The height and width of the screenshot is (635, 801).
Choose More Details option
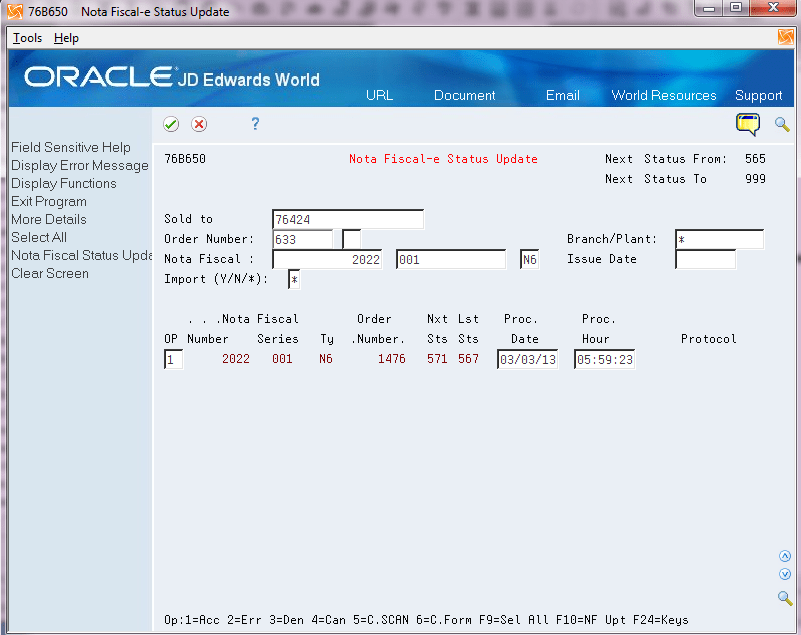[x=49, y=219]
